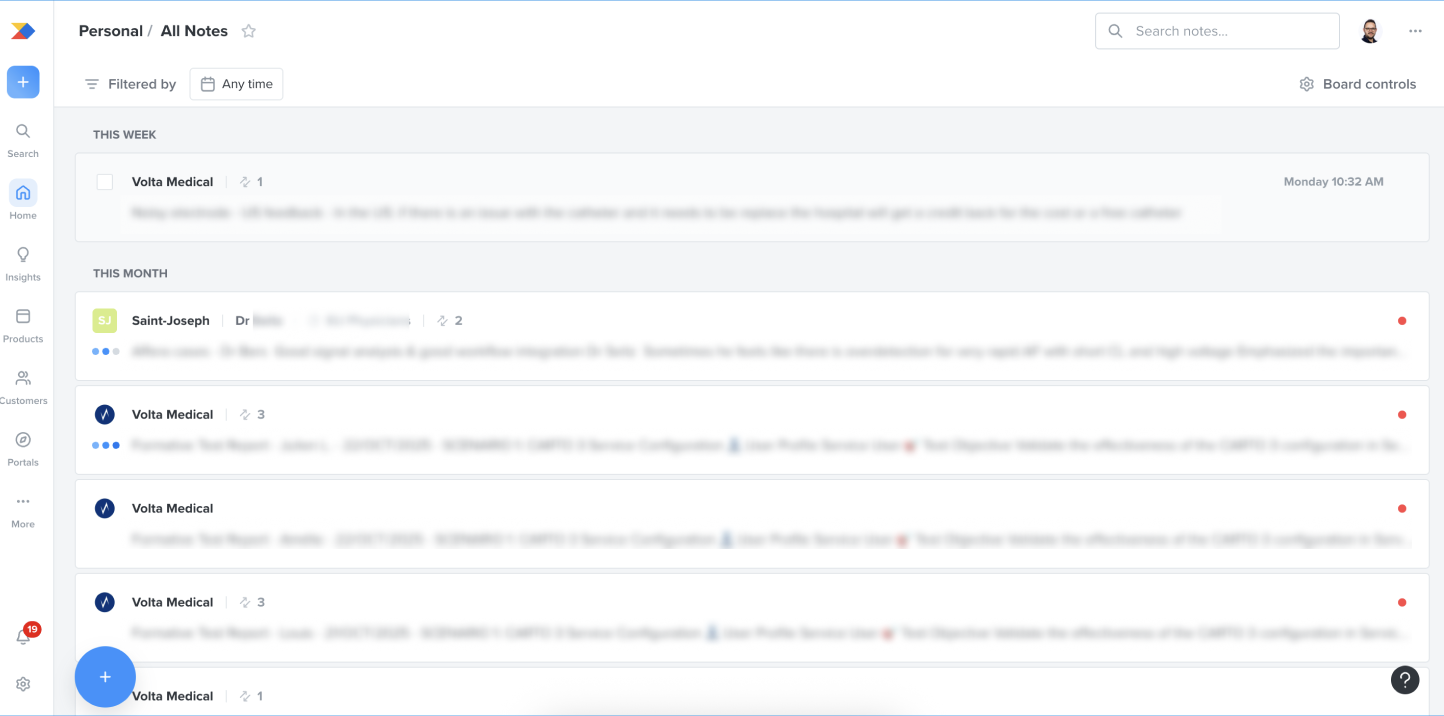Open settings gear in bottom sidebar

(23, 684)
